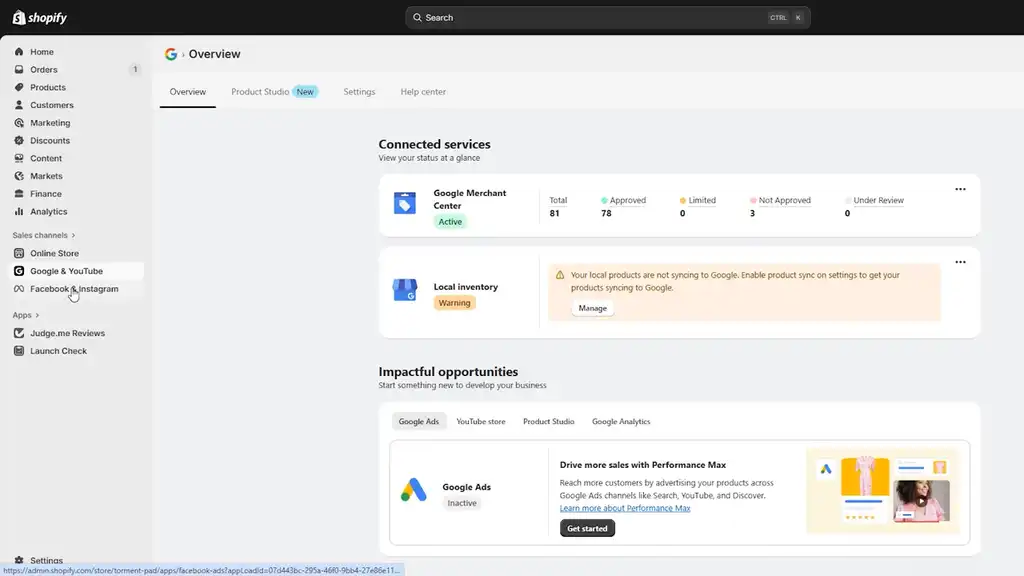Open the Online Store sales channel
The width and height of the screenshot is (1024, 576).
pyautogui.click(x=54, y=254)
